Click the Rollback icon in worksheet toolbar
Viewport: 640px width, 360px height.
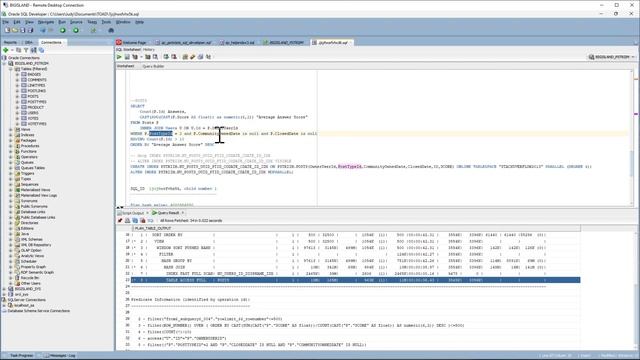174,57
